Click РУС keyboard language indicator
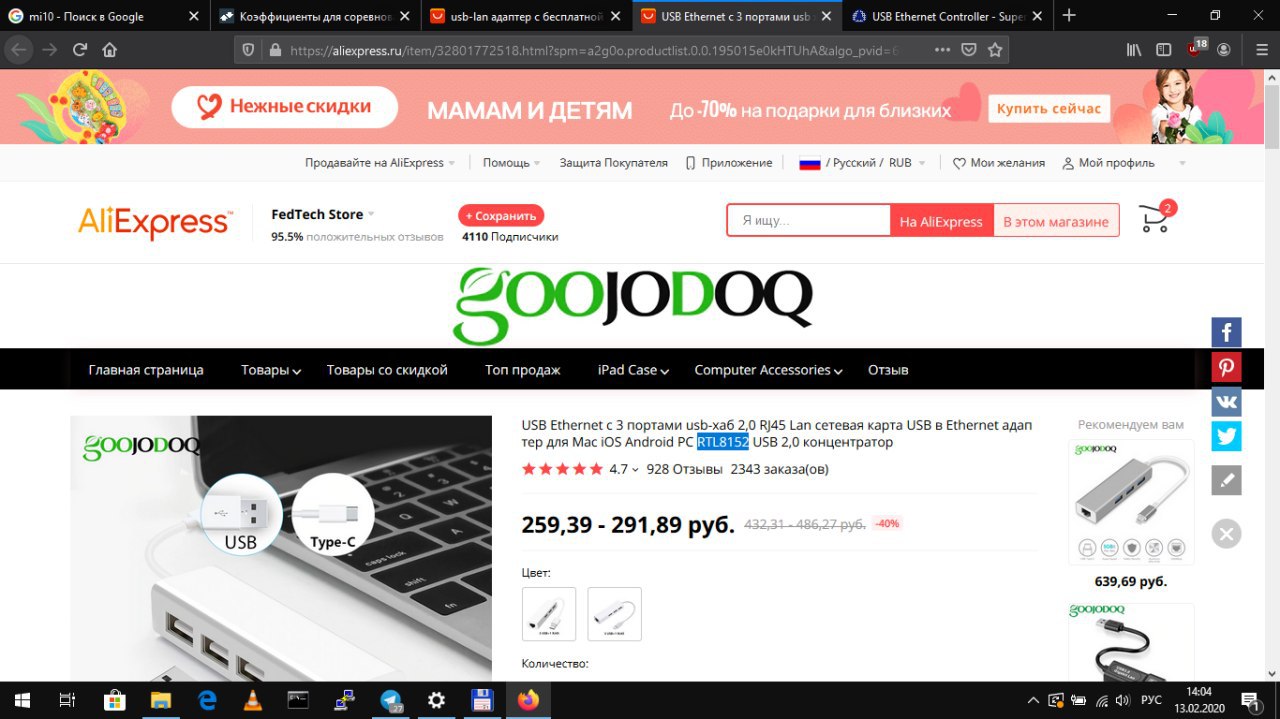The height and width of the screenshot is (719, 1280). [x=1151, y=700]
